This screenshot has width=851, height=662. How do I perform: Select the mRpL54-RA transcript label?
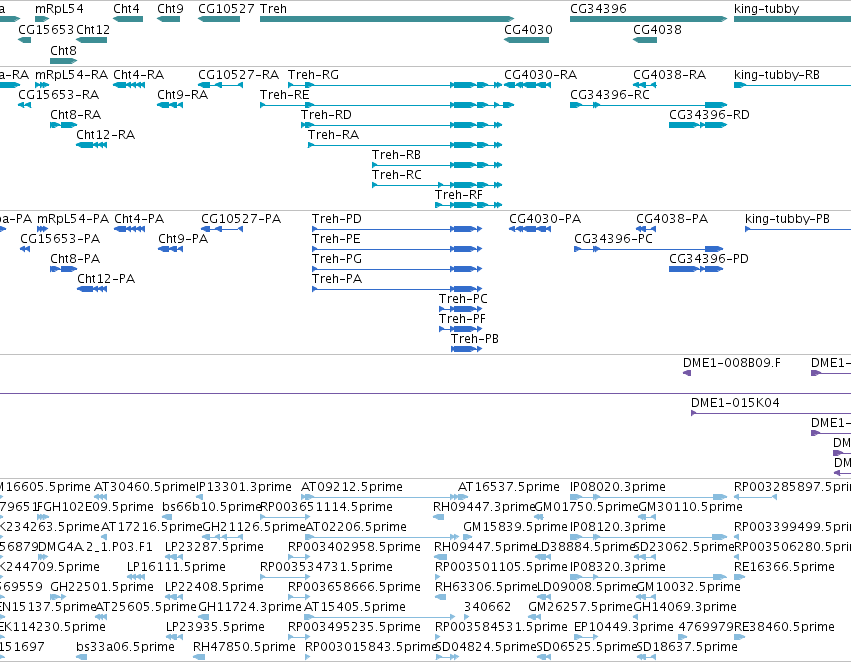coord(72,74)
